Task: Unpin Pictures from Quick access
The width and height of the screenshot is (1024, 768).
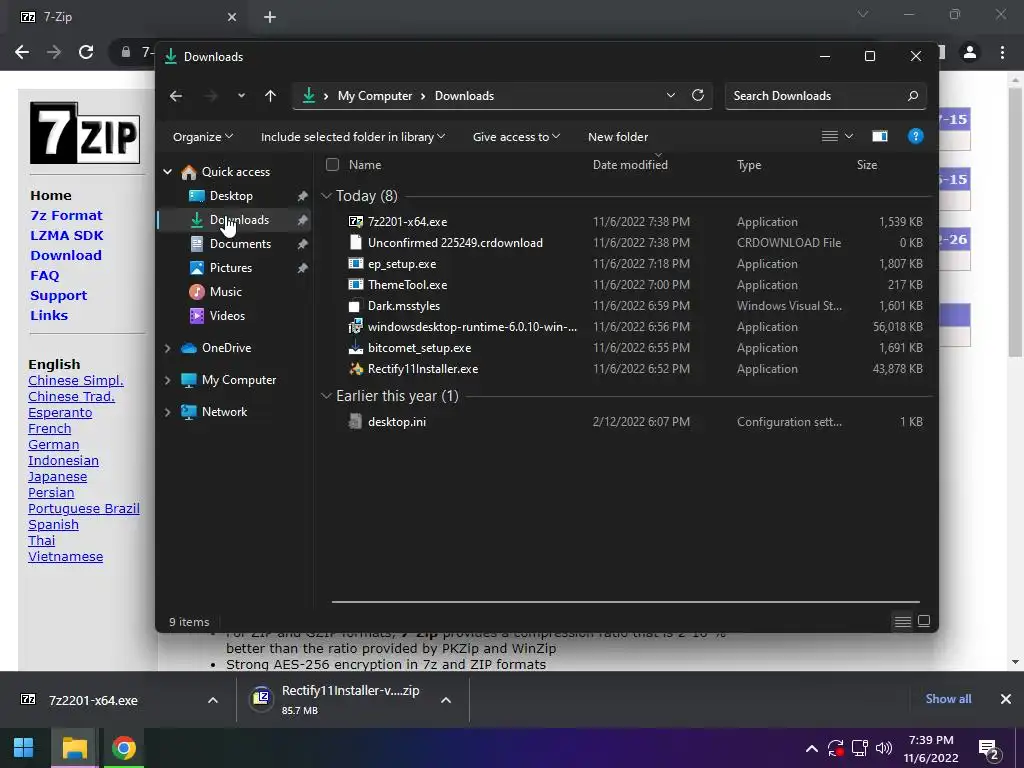Action: (302, 268)
